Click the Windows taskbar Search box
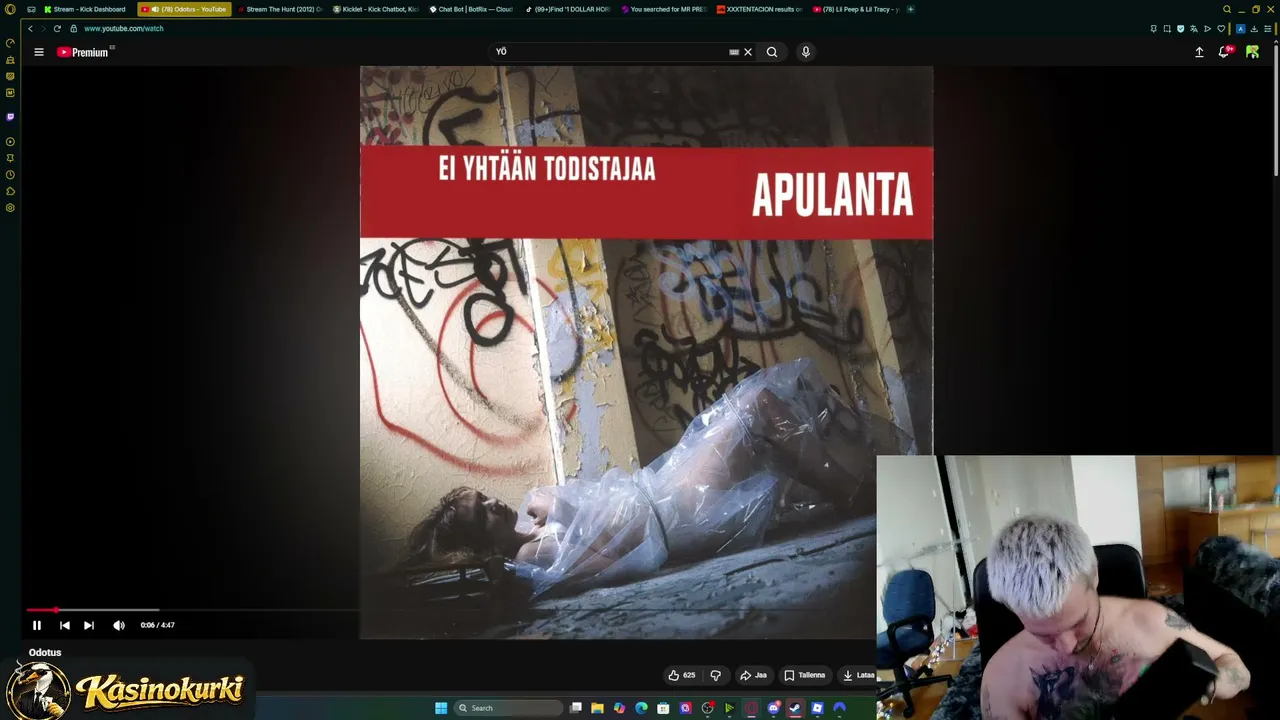This screenshot has width=1280, height=720. pos(507,708)
